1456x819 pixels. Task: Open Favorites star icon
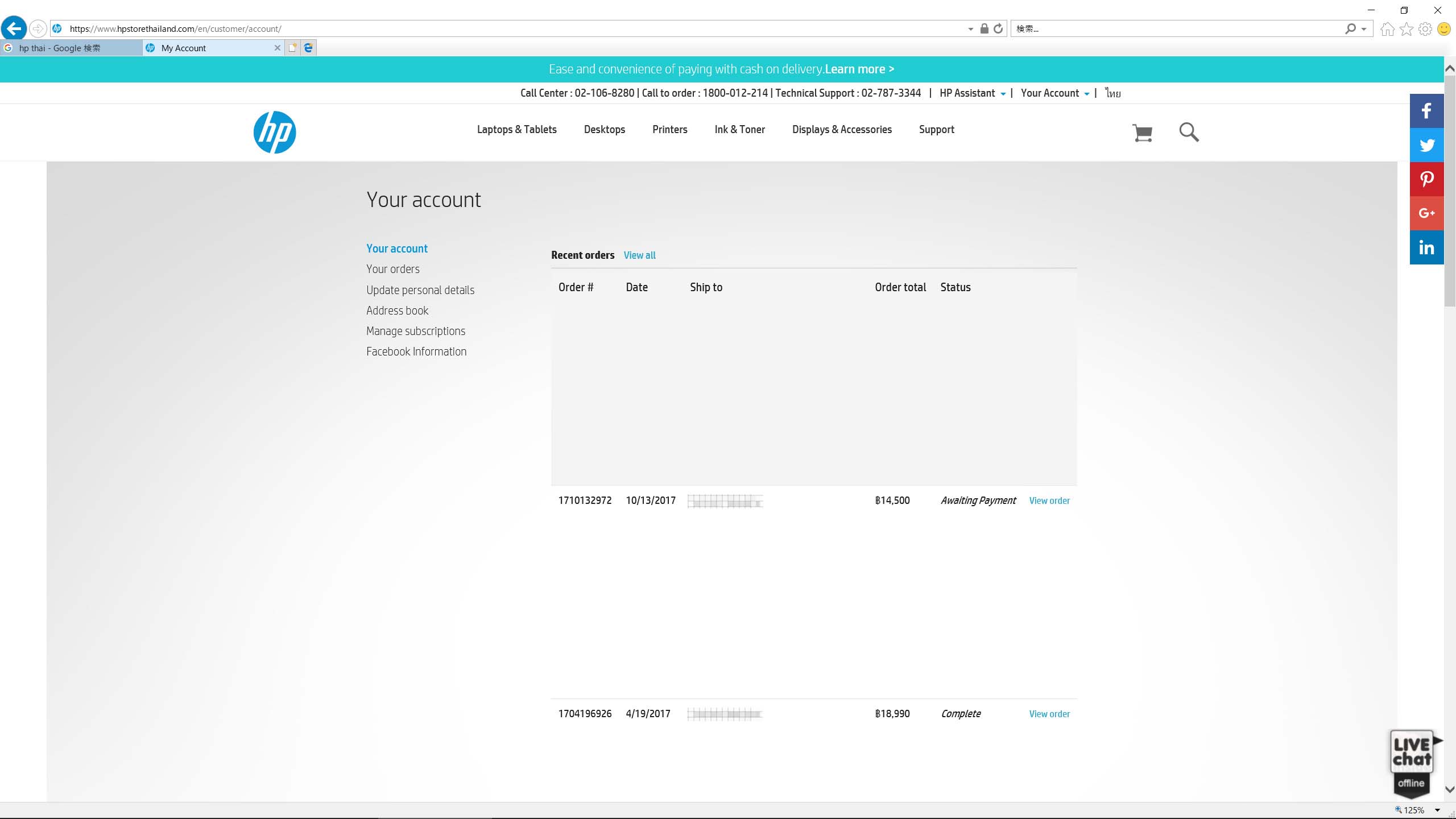click(x=1407, y=29)
